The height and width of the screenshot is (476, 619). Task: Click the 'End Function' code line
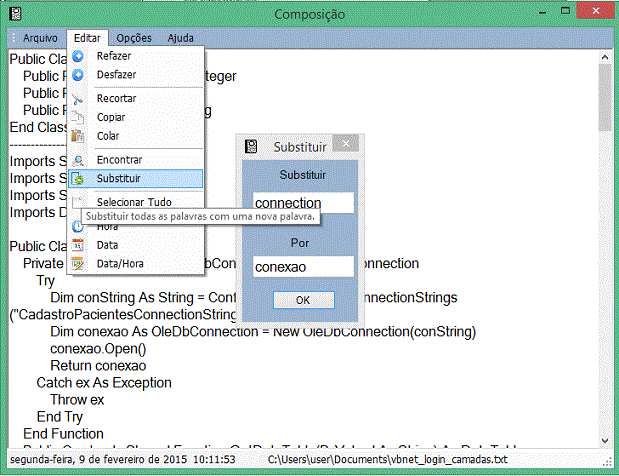coord(63,434)
